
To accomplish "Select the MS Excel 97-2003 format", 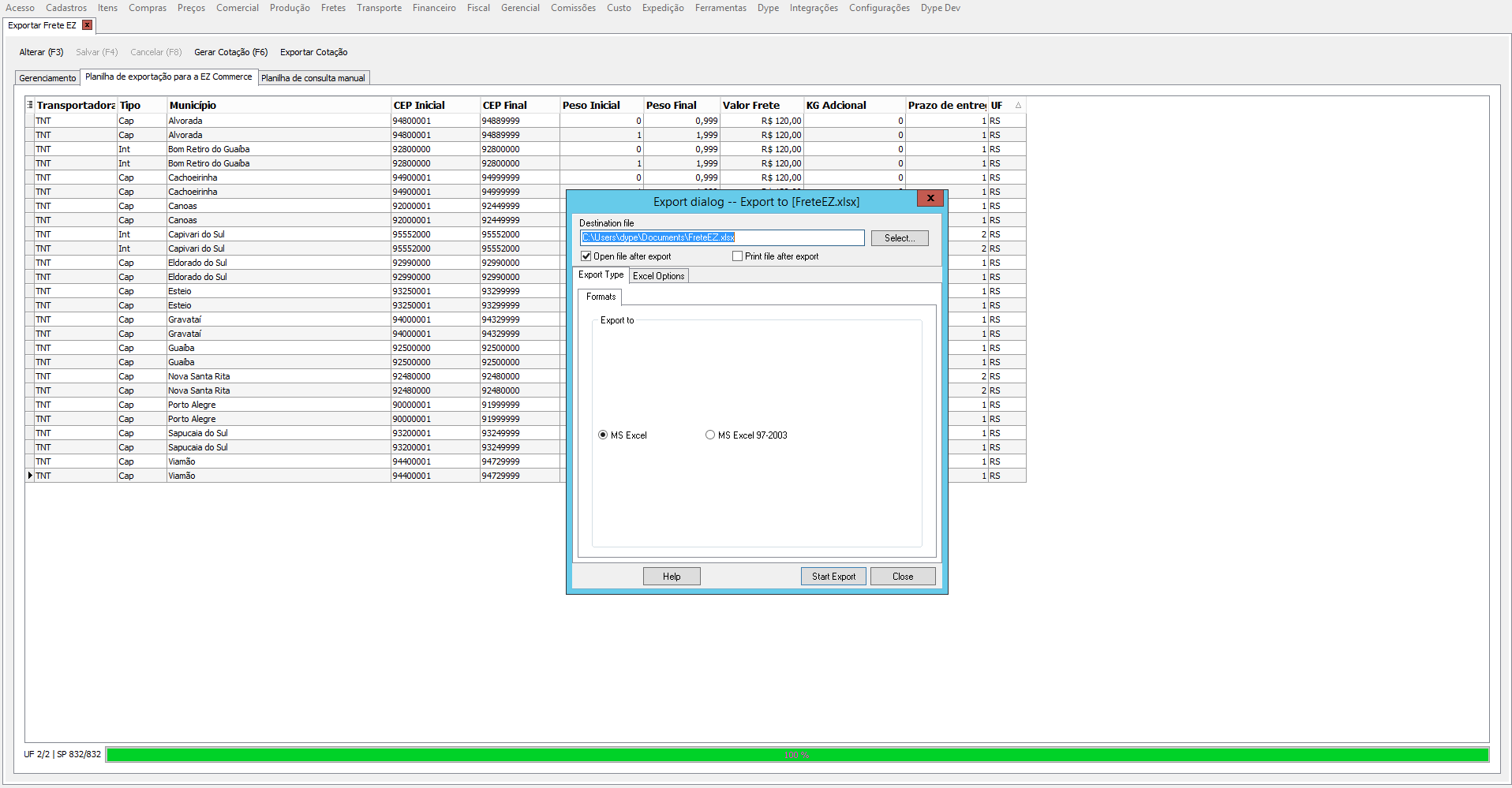I will [710, 435].
